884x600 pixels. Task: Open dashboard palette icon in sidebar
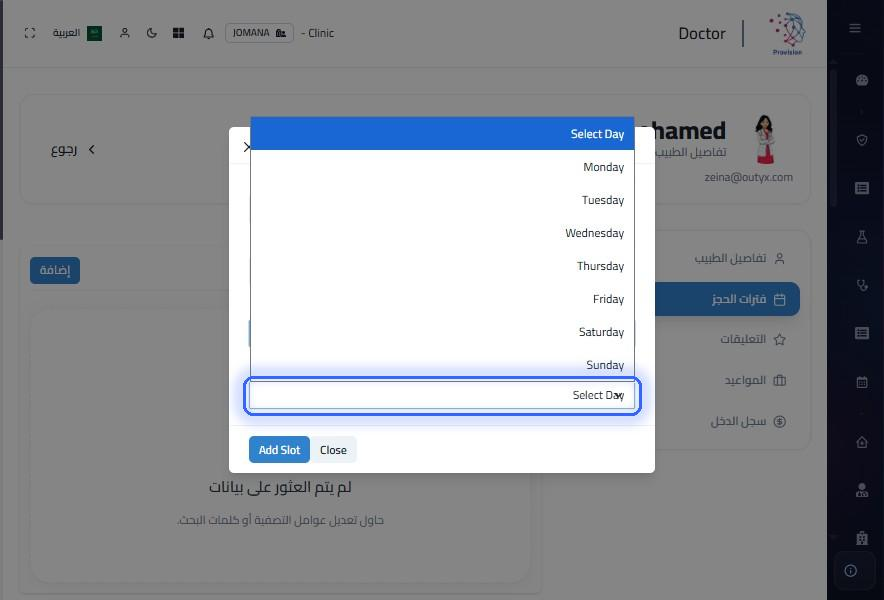pos(862,80)
